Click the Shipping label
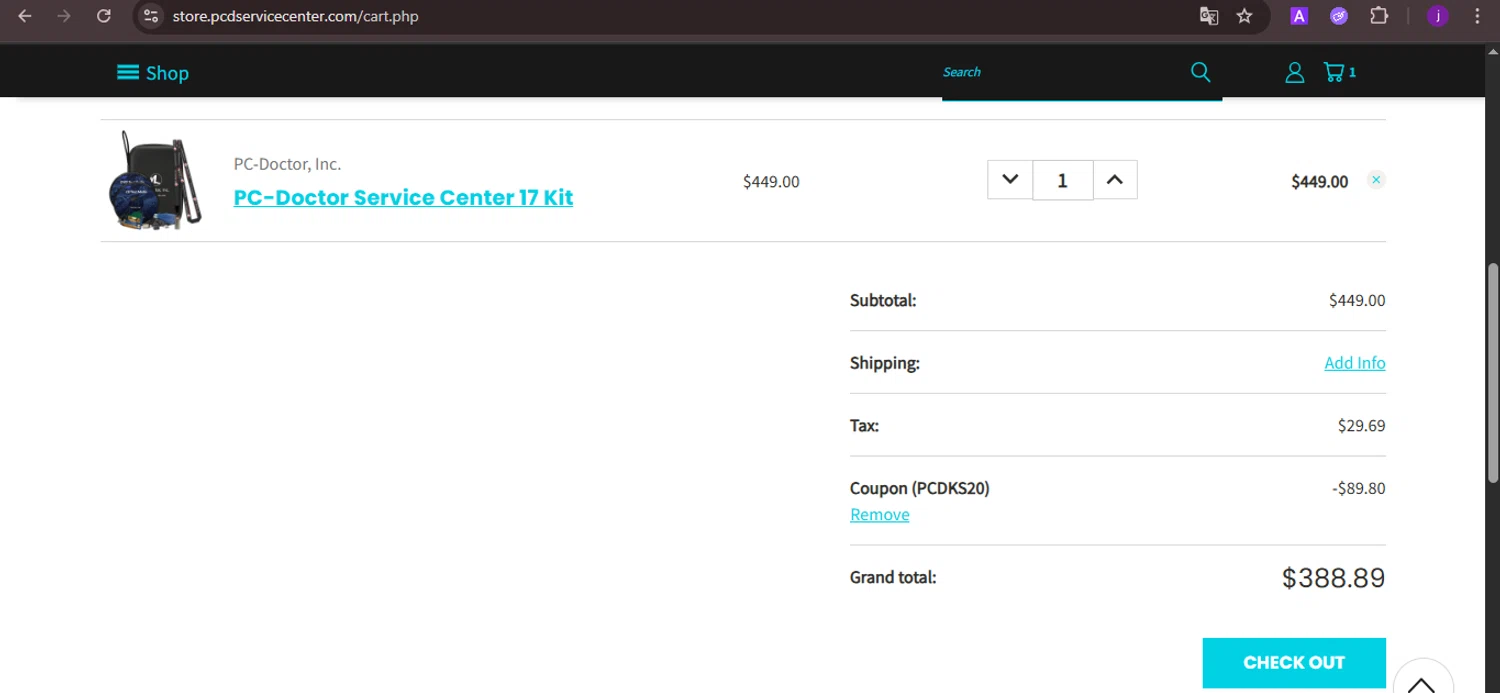The height and width of the screenshot is (693, 1500). pos(885,363)
